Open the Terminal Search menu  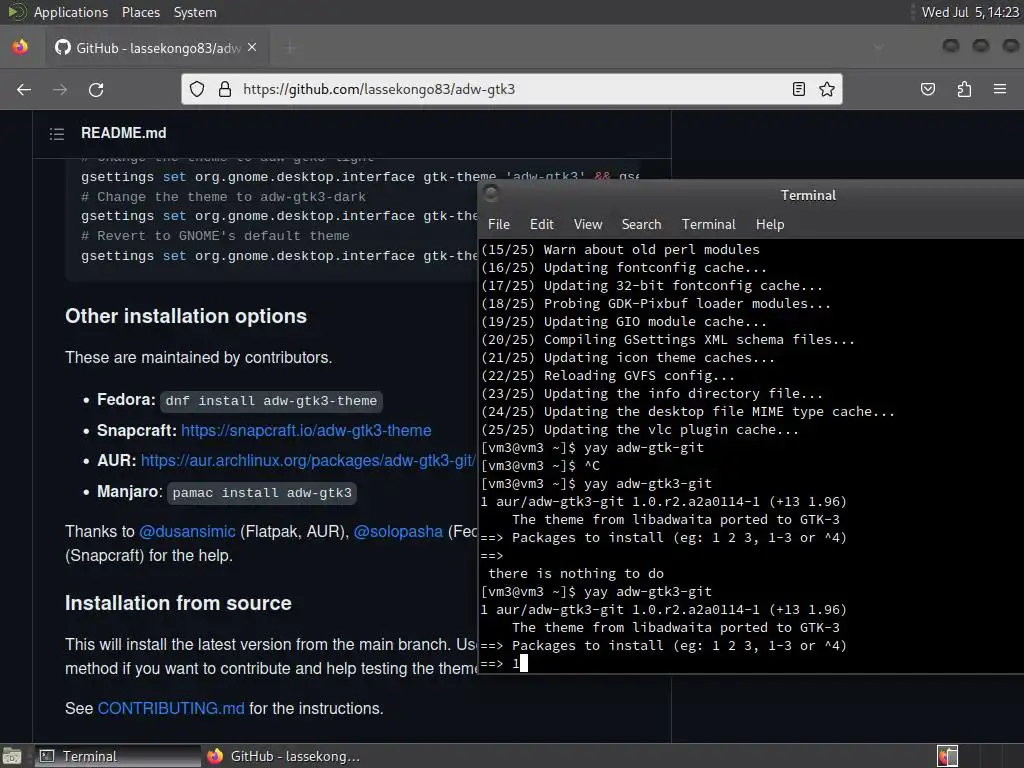click(641, 224)
